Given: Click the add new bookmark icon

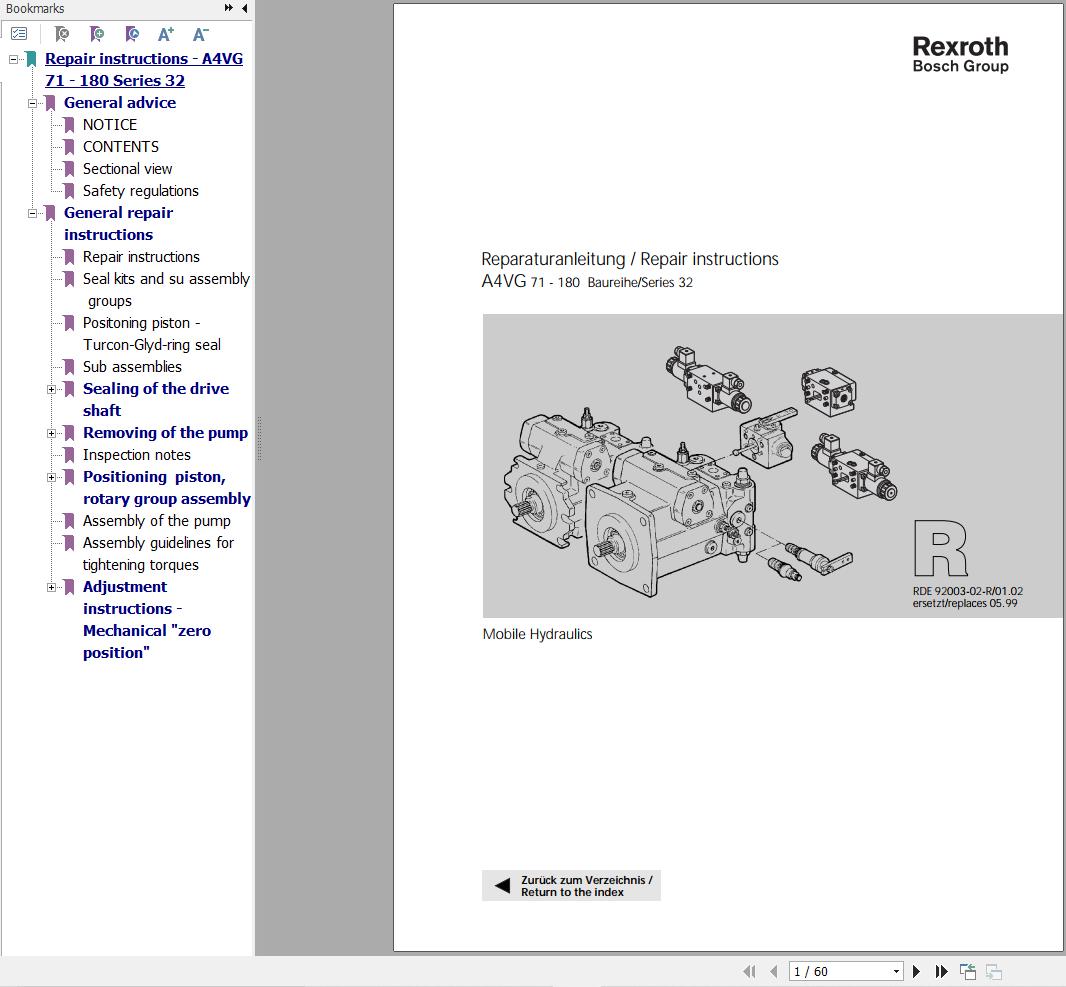Looking at the screenshot, I should tap(97, 33).
